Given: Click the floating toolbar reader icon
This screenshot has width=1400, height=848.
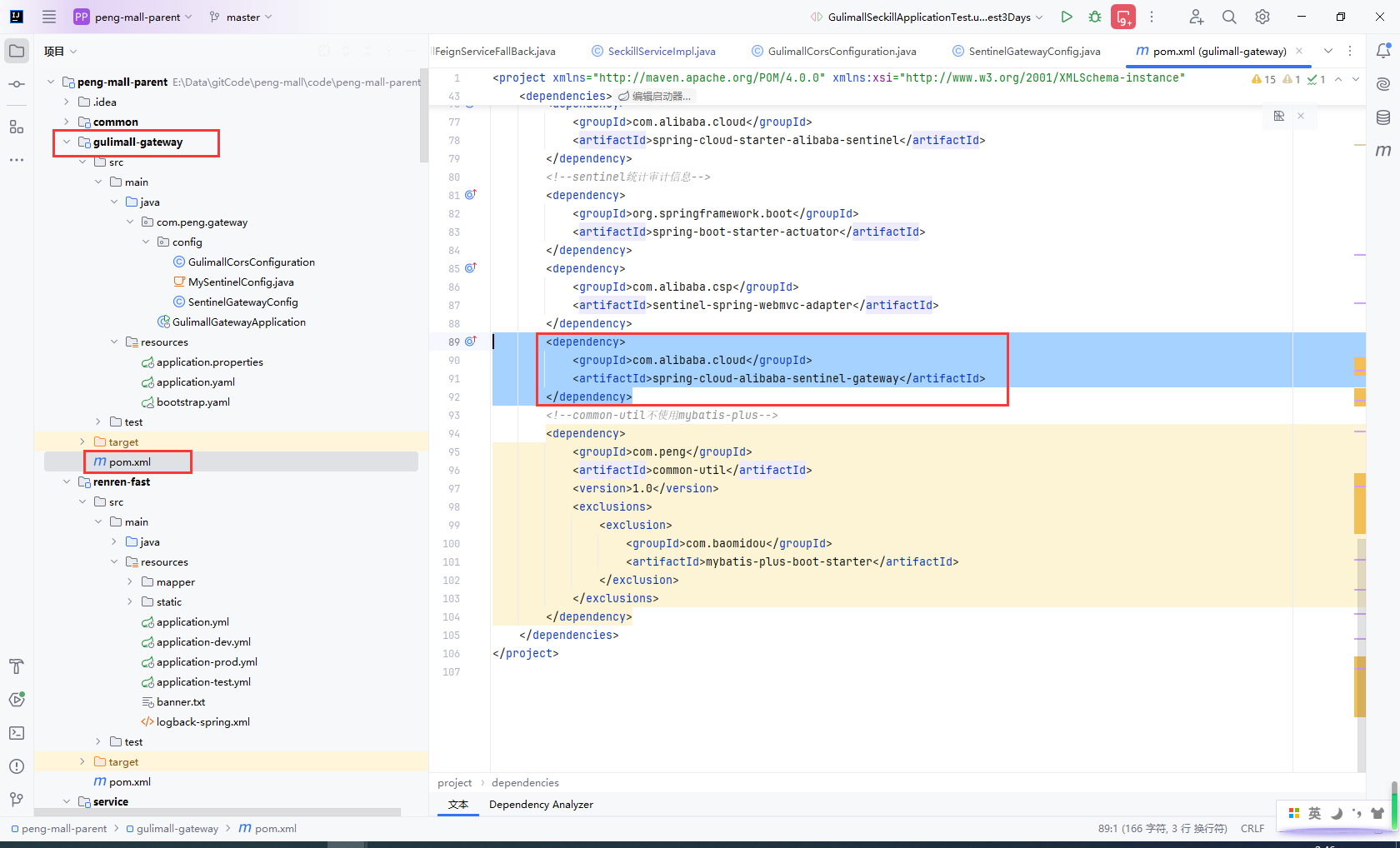Looking at the screenshot, I should (x=1279, y=116).
